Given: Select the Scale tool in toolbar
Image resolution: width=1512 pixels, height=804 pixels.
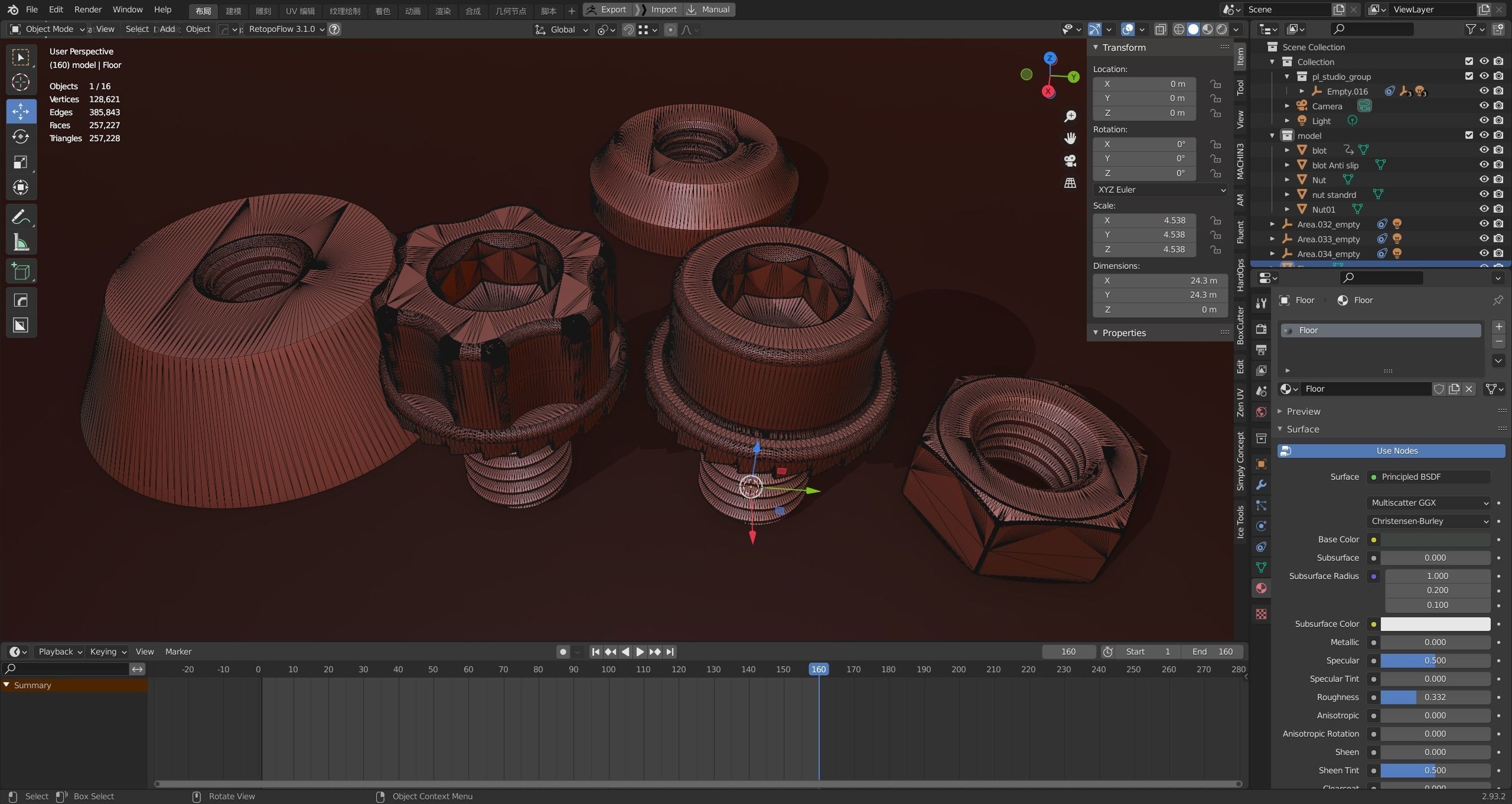Looking at the screenshot, I should click(21, 162).
